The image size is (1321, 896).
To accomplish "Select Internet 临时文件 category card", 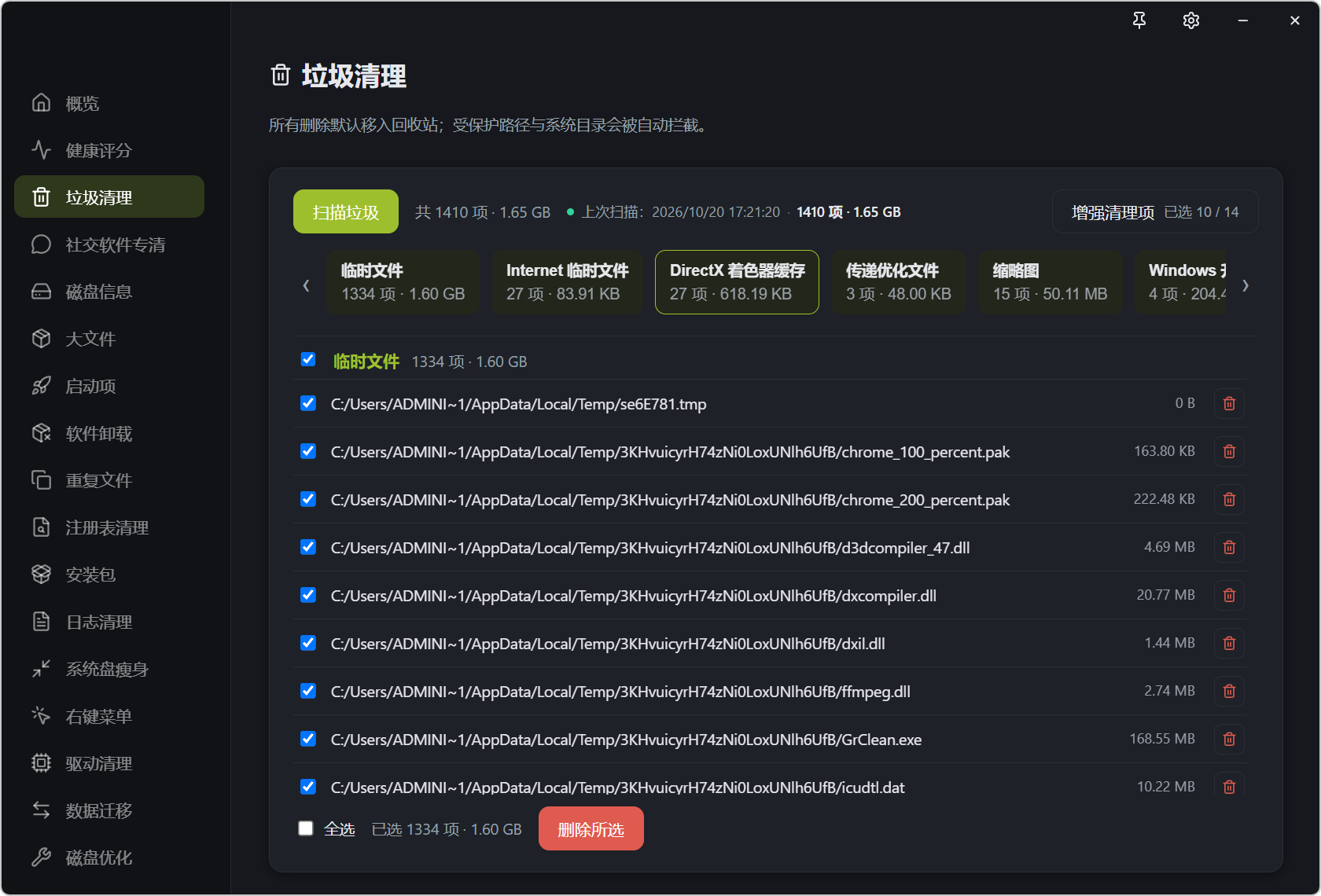I will tap(567, 282).
